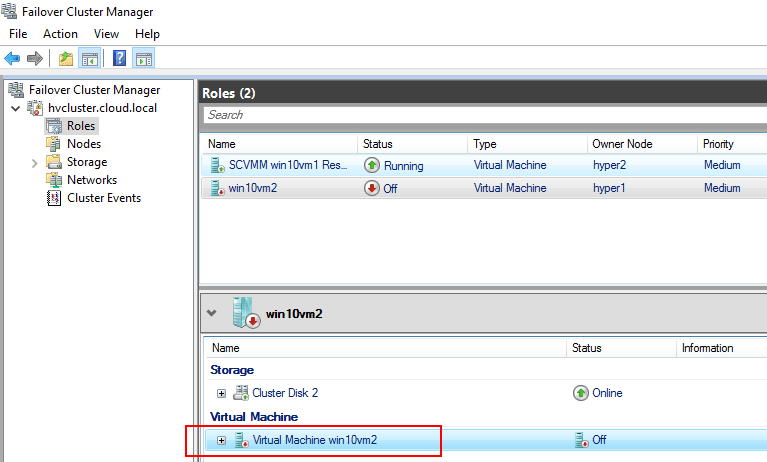Open the View menu

[106, 34]
